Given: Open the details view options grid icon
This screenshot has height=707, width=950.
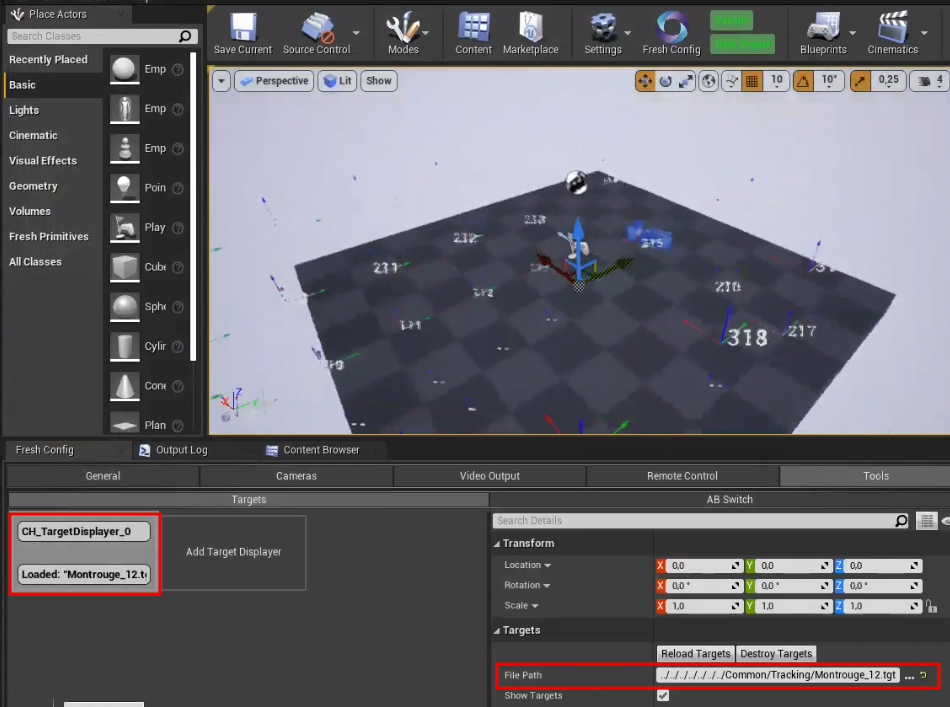Looking at the screenshot, I should pos(926,520).
